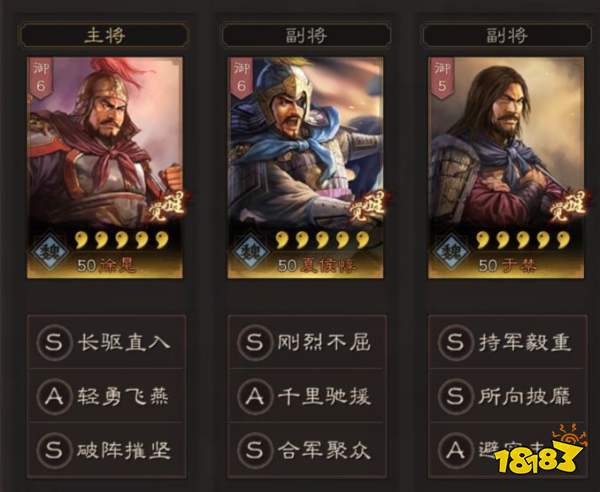View the 破阵摧坚 skill entry

pos(106,450)
